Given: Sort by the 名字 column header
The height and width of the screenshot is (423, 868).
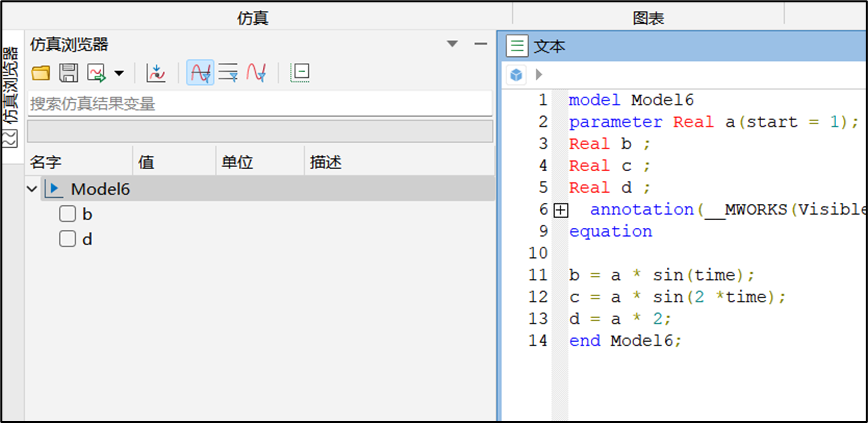Looking at the screenshot, I should click(x=80, y=162).
